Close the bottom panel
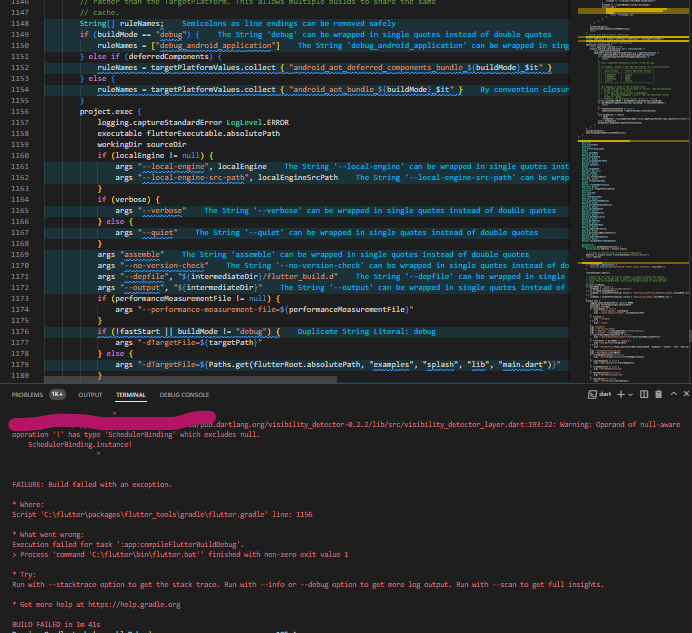This screenshot has width=692, height=633. [x=686, y=394]
